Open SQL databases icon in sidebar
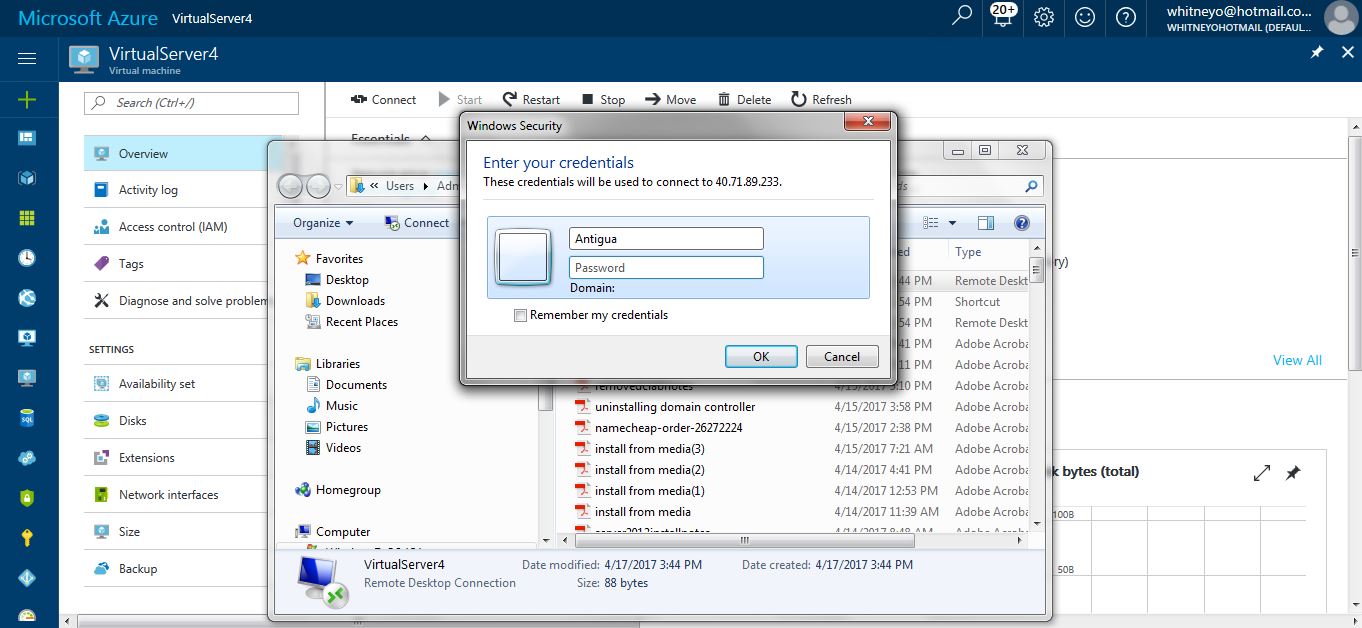1362x628 pixels. (27, 418)
